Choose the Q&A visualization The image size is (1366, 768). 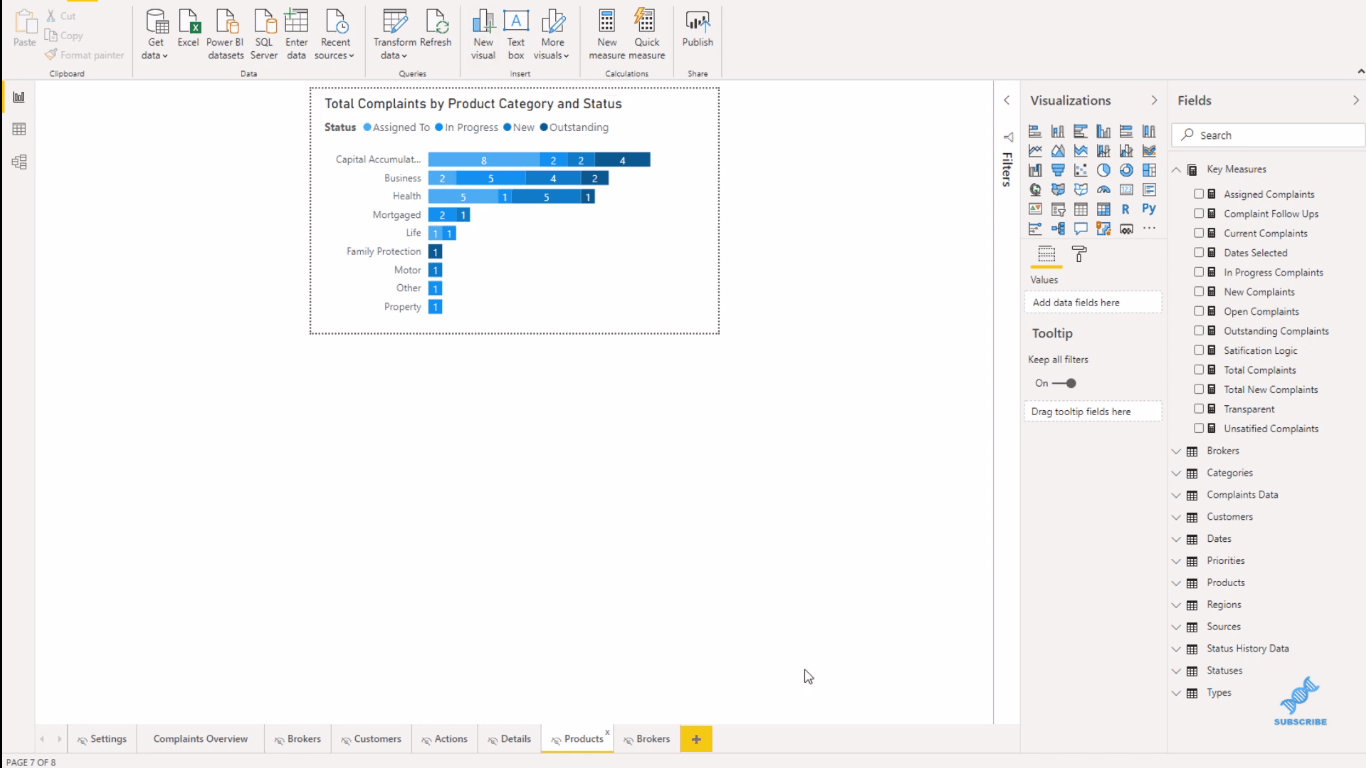1081,229
